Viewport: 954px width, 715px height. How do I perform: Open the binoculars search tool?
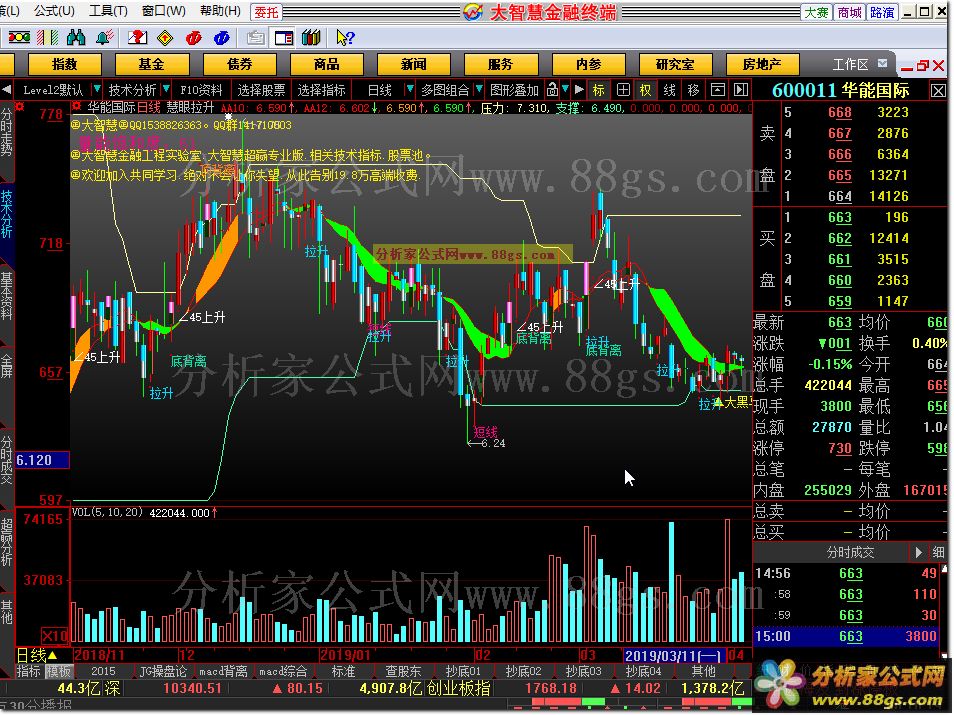pos(76,38)
